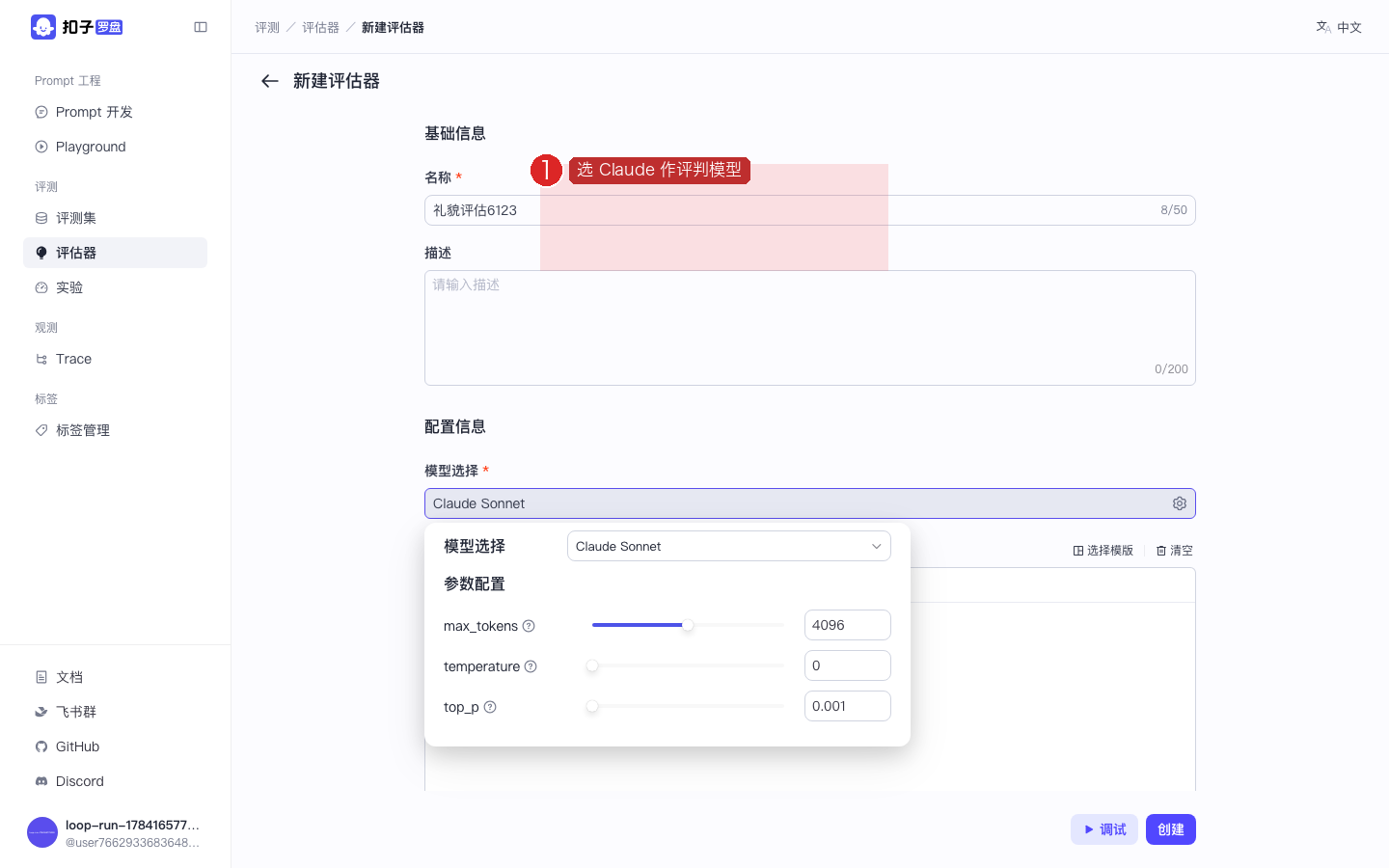
Task: Open the Prompt 开发 page
Action: [x=115, y=112]
